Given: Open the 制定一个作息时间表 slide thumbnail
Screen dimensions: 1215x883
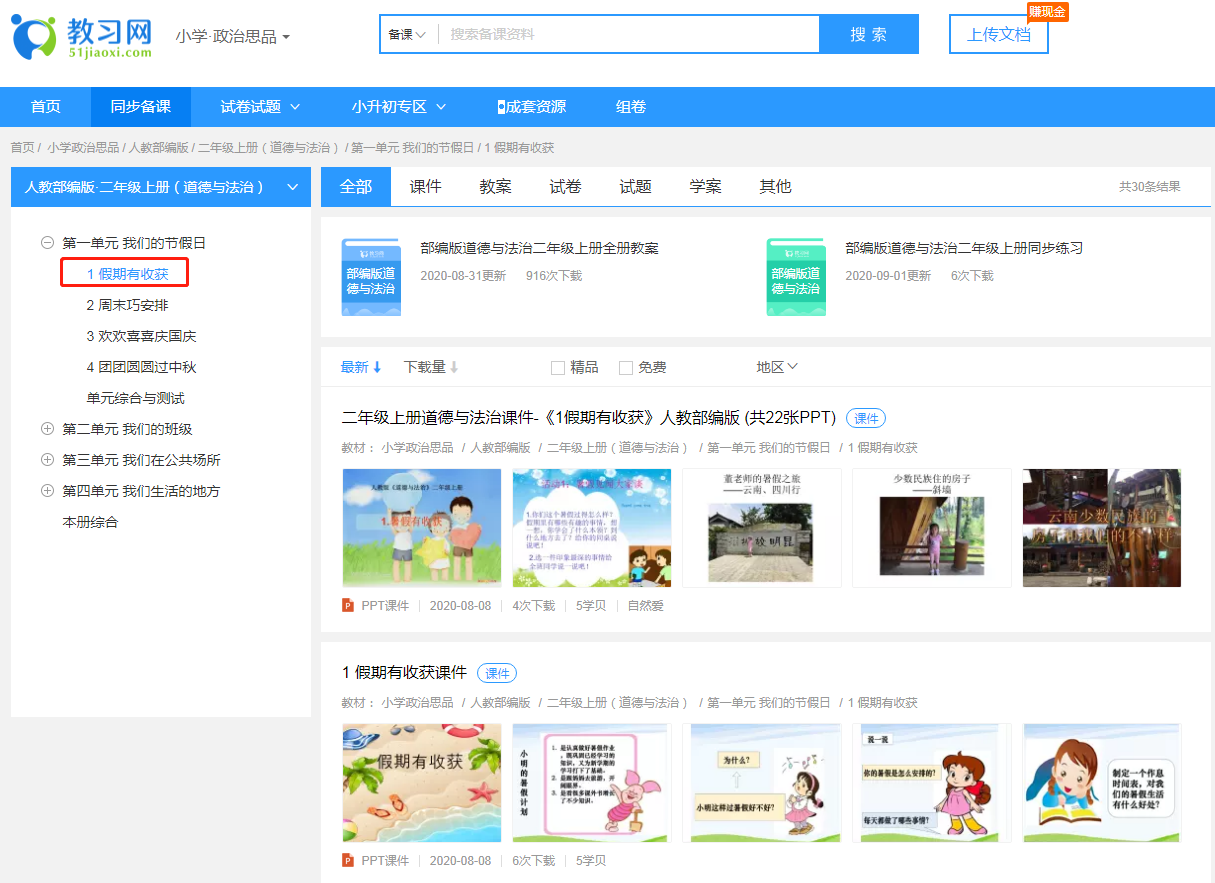Looking at the screenshot, I should click(1102, 782).
